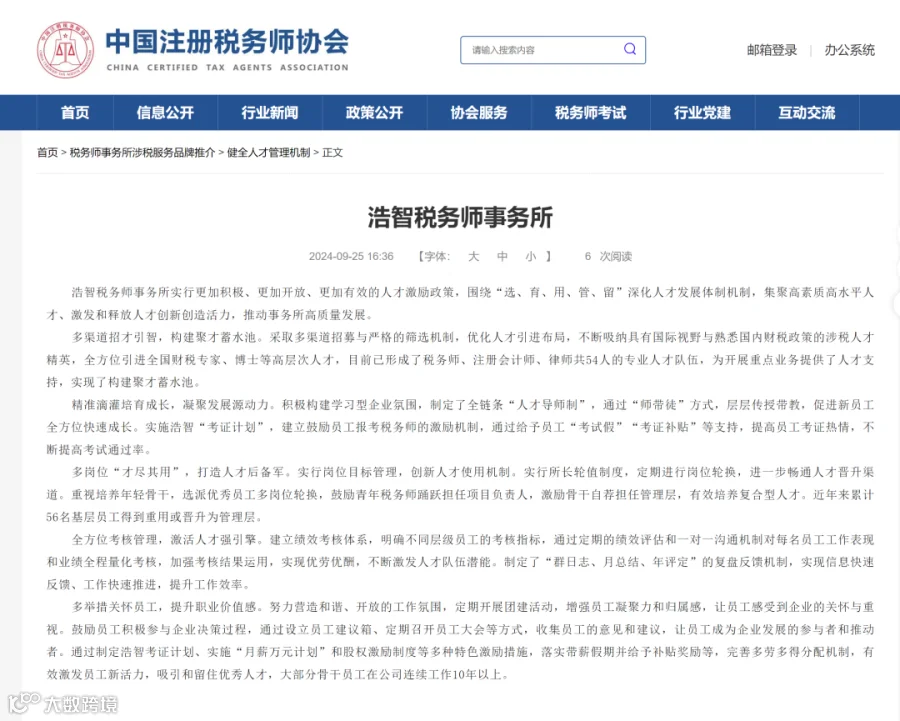The height and width of the screenshot is (721, 900).
Task: Open the 信息公开 menu
Action: [x=165, y=113]
